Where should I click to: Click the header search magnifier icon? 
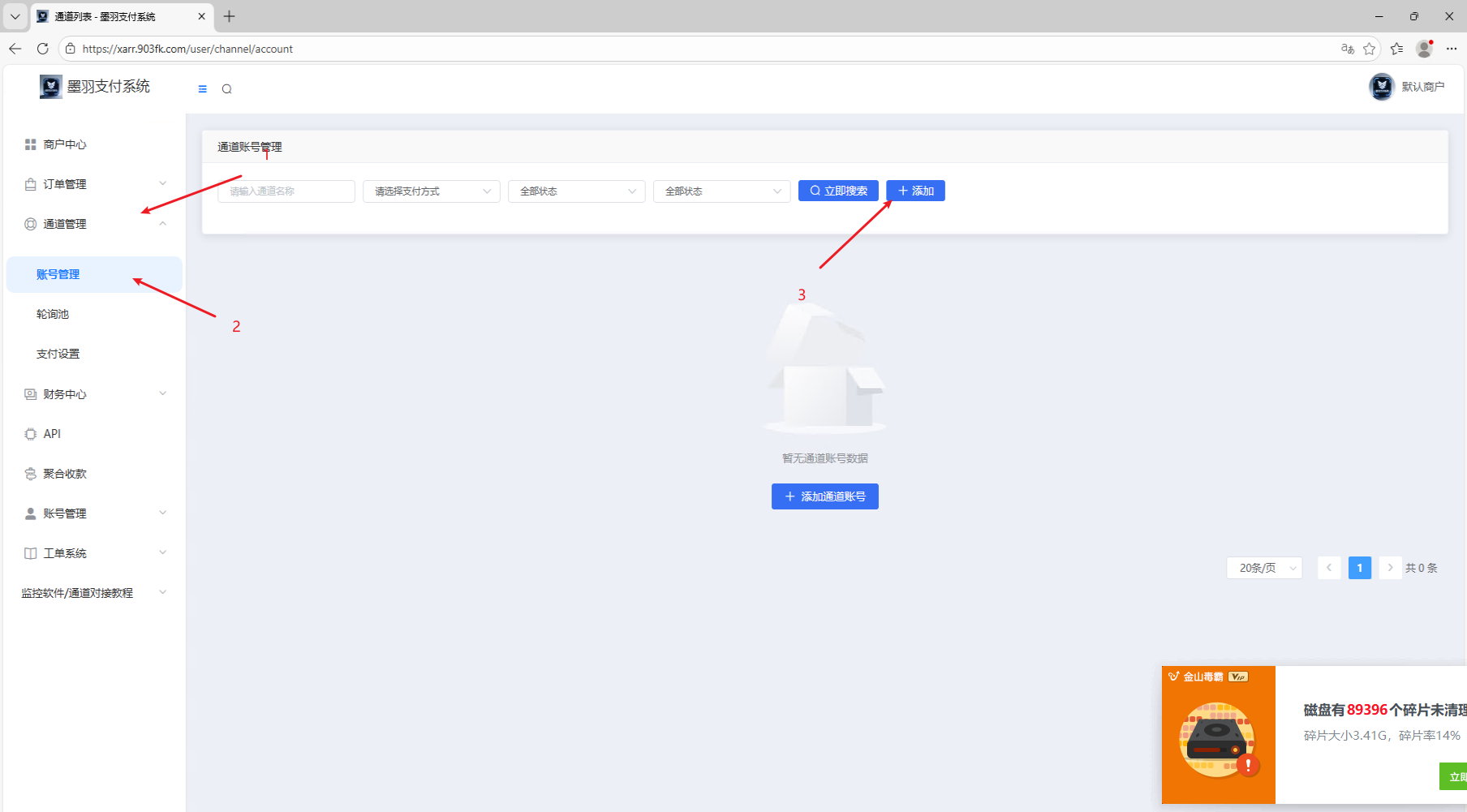point(227,89)
